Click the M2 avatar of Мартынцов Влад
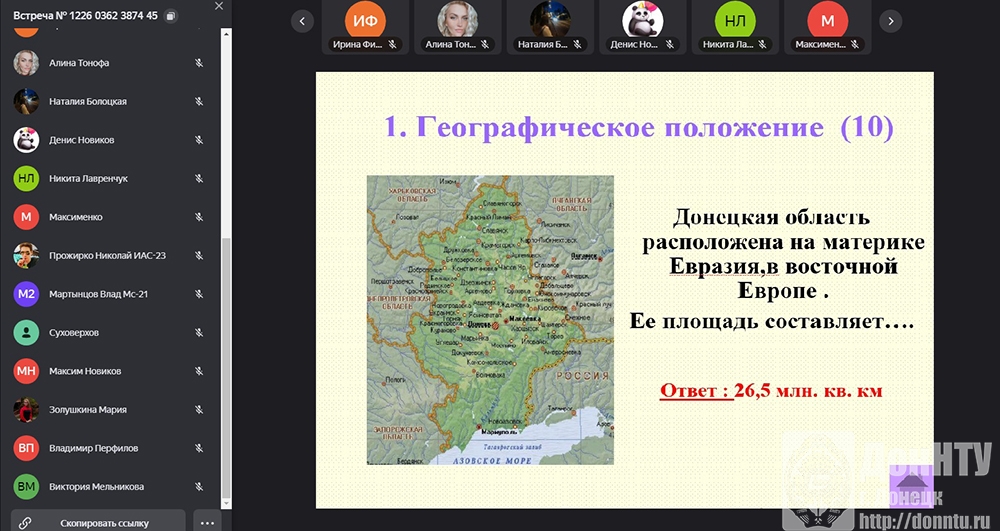The image size is (1000, 531). coord(26,294)
